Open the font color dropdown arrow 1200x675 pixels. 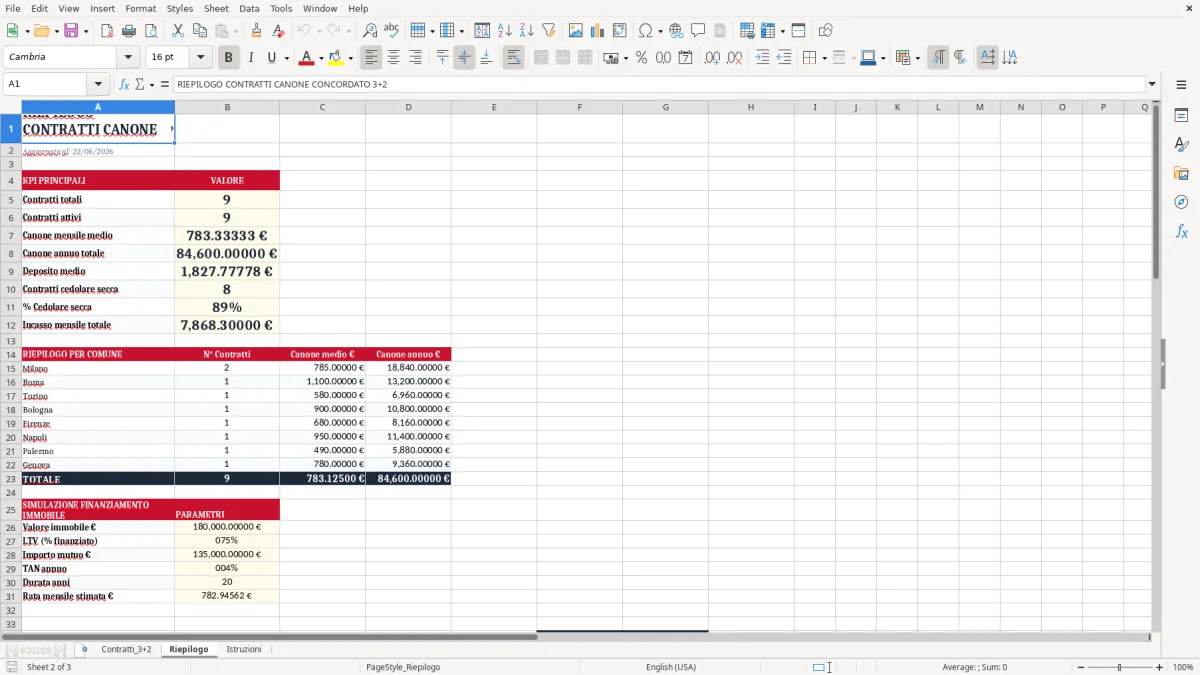coord(321,58)
